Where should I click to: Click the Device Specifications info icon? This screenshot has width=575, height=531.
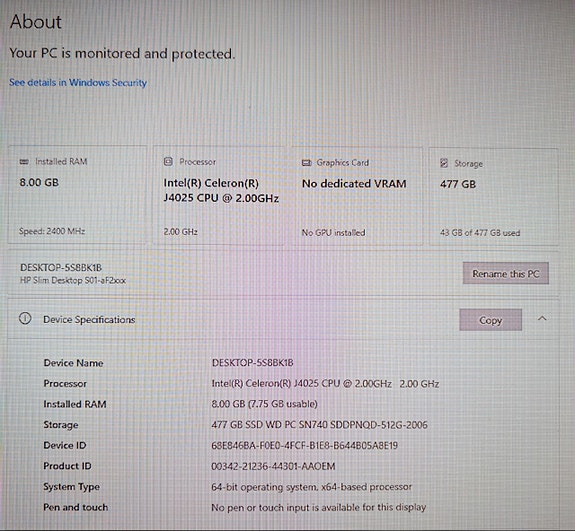(25, 318)
